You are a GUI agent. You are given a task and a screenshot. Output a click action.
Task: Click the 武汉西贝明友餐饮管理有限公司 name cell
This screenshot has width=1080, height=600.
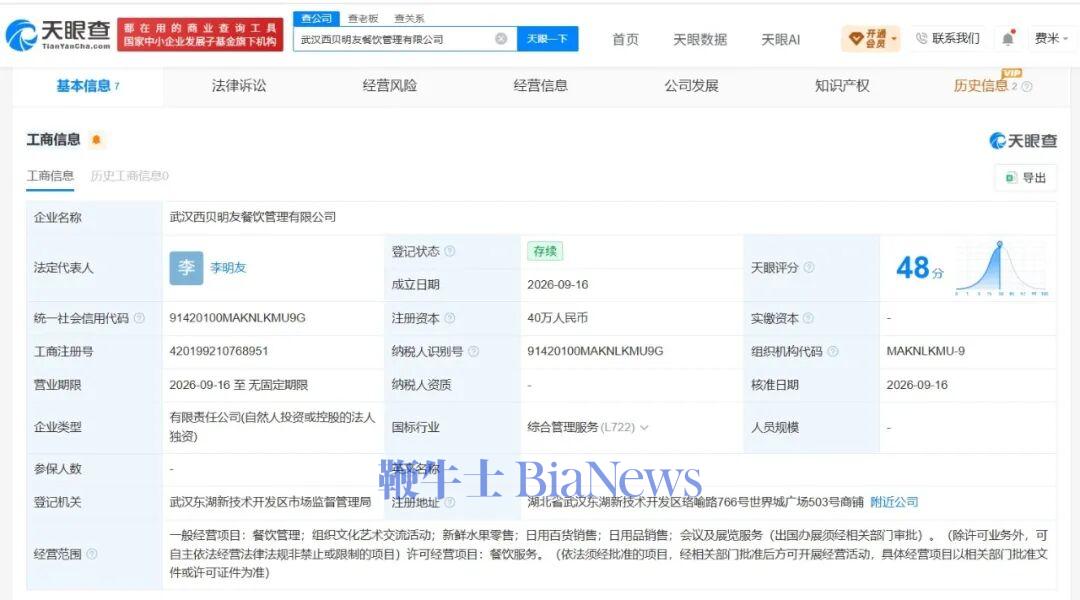[x=252, y=217]
